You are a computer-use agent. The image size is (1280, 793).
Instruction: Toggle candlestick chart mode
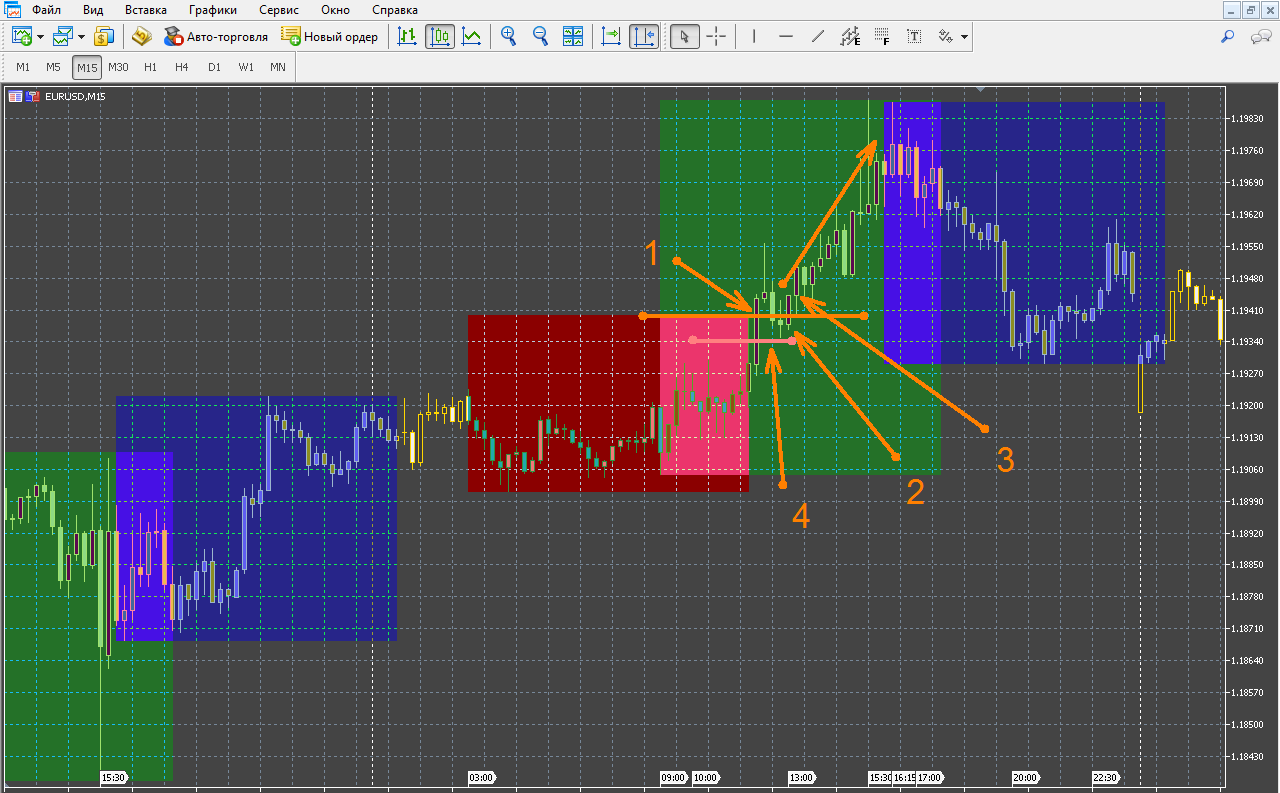tap(440, 37)
